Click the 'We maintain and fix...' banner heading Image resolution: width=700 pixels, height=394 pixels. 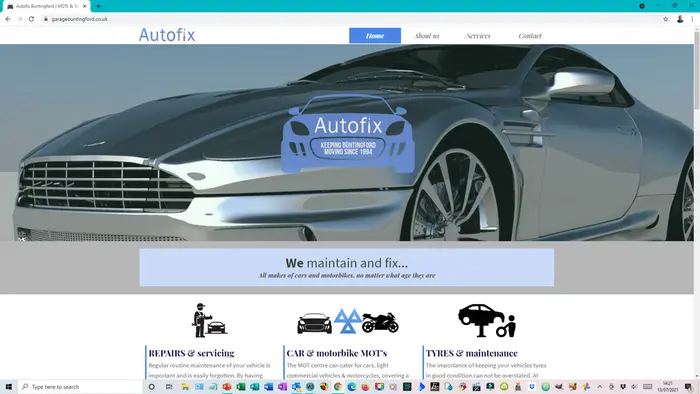click(x=346, y=262)
